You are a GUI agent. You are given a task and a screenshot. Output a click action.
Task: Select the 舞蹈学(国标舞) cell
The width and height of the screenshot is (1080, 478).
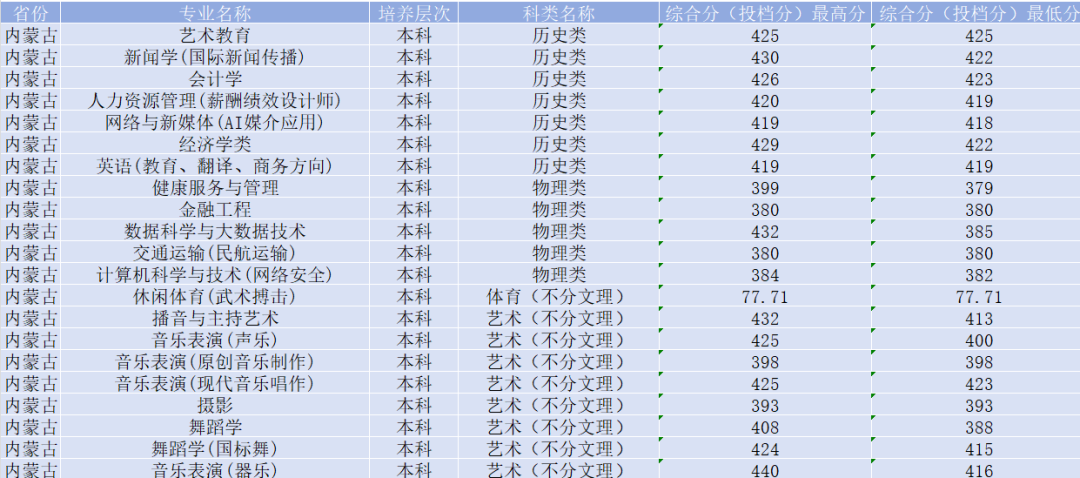coord(215,449)
